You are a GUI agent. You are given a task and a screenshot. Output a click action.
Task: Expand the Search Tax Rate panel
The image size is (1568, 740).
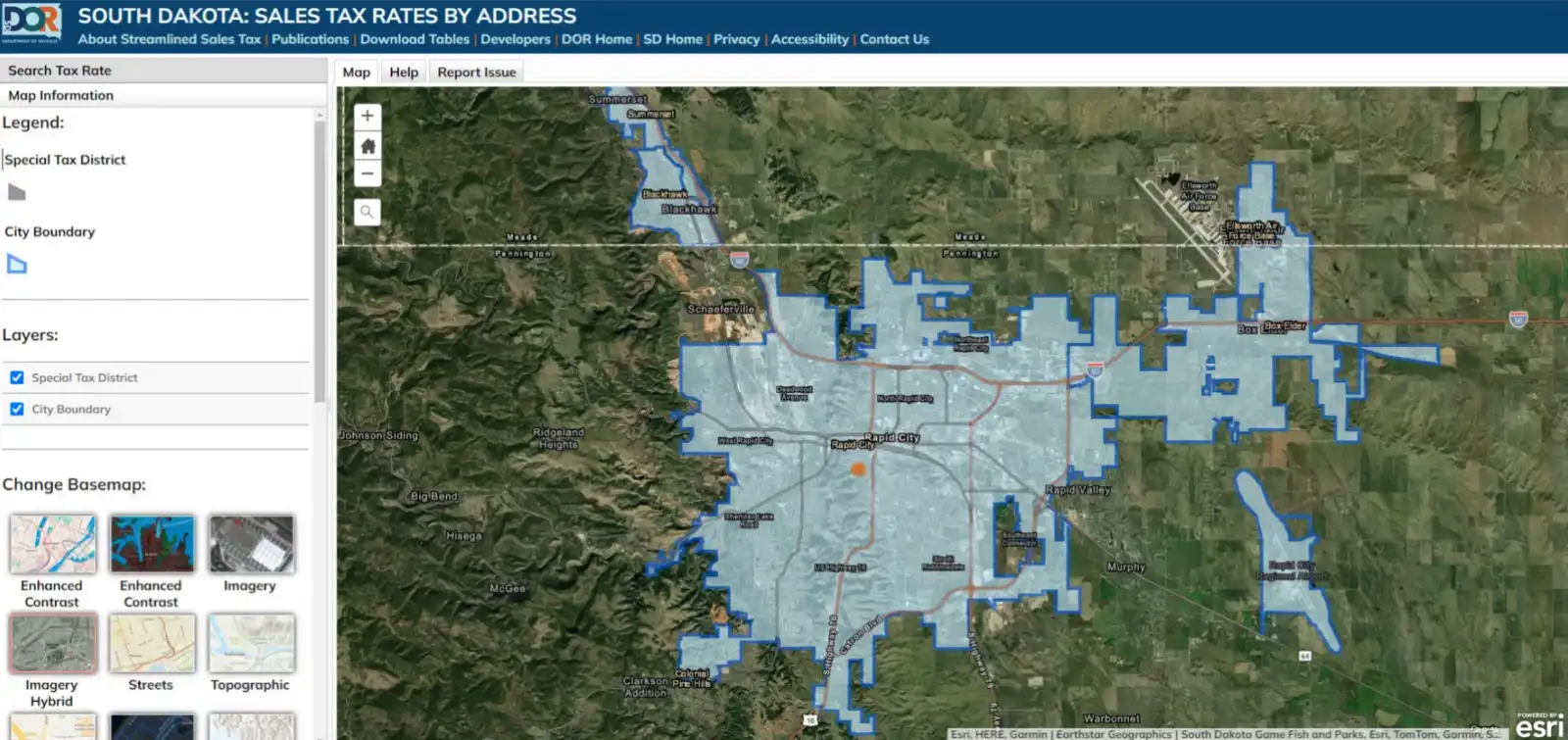[x=164, y=71]
